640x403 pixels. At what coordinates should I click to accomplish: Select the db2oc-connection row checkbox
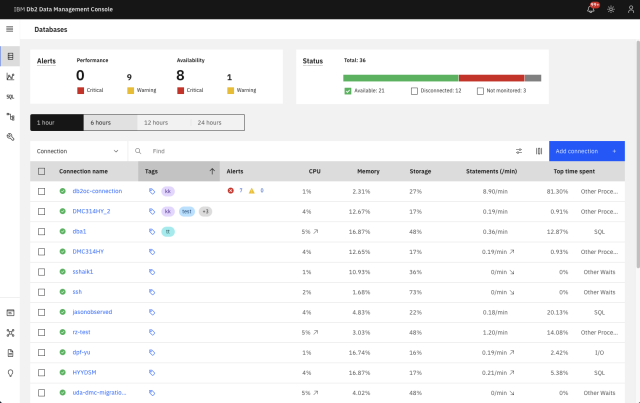pos(41,190)
